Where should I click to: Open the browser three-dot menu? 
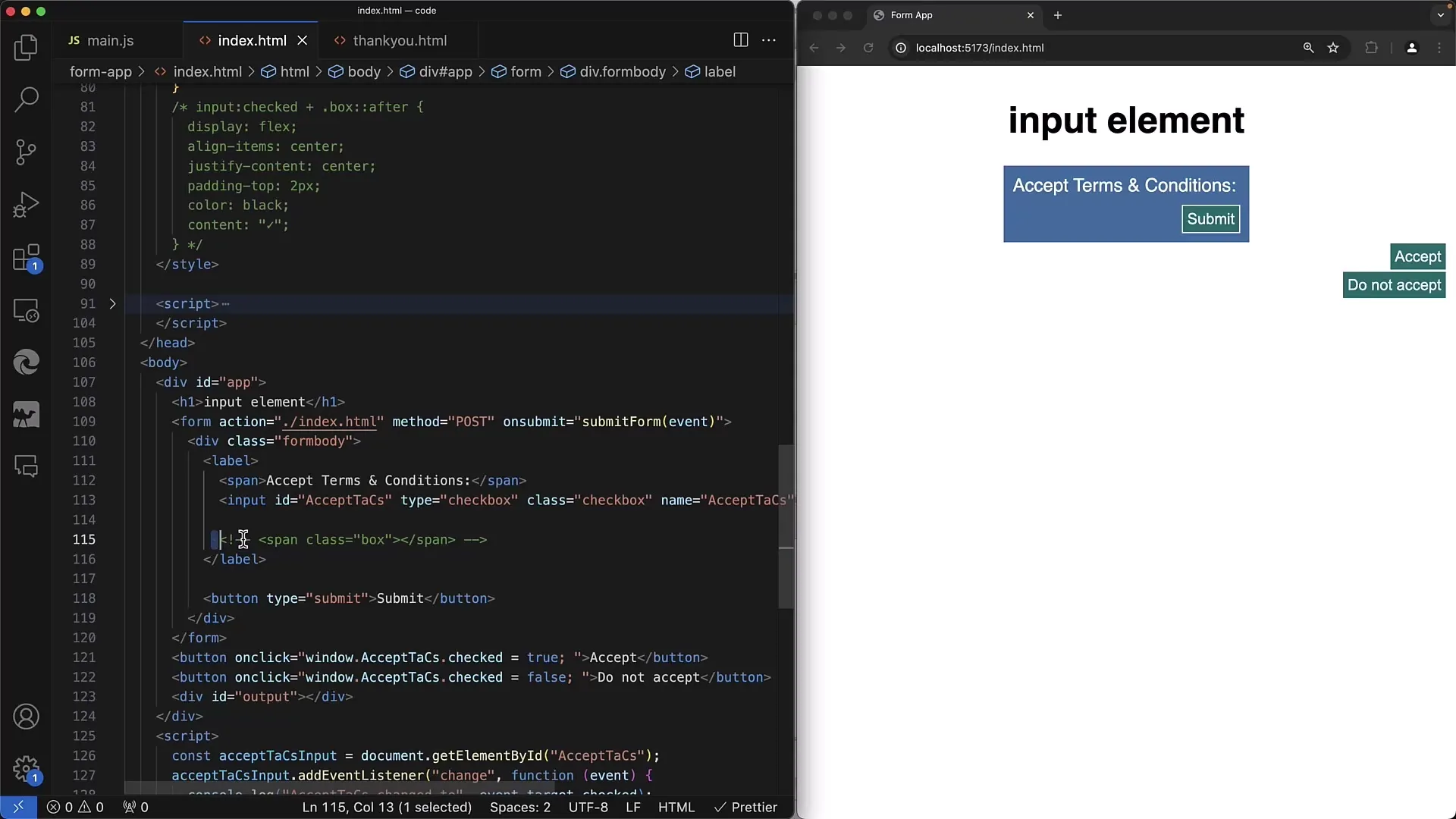[1439, 48]
